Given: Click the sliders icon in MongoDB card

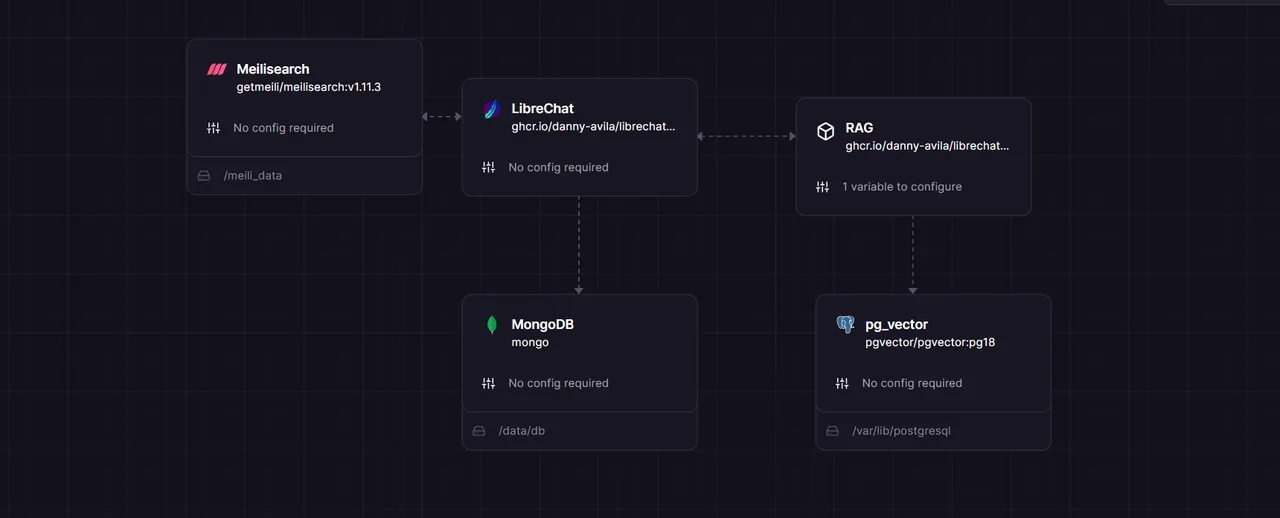Looking at the screenshot, I should click(x=488, y=383).
